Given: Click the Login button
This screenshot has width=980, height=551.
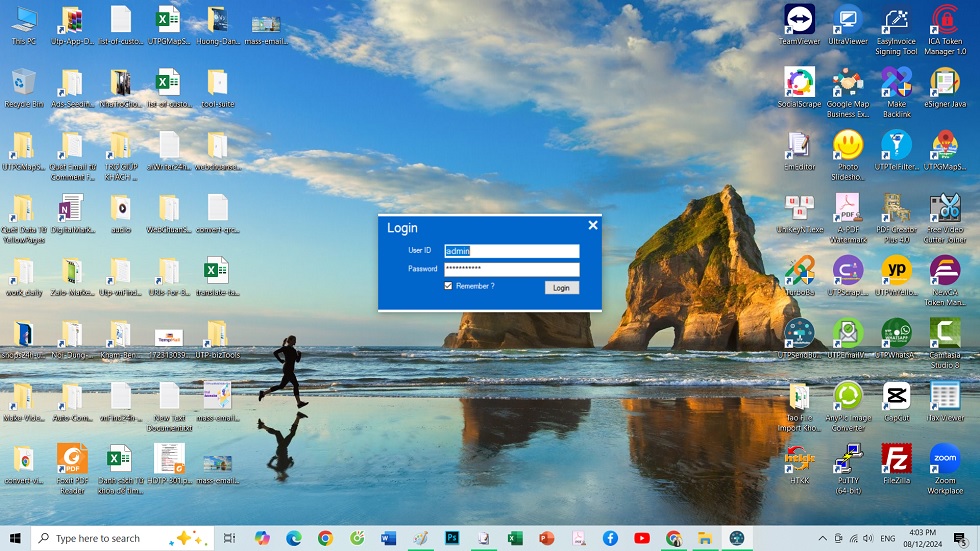Looking at the screenshot, I should pyautogui.click(x=561, y=287).
